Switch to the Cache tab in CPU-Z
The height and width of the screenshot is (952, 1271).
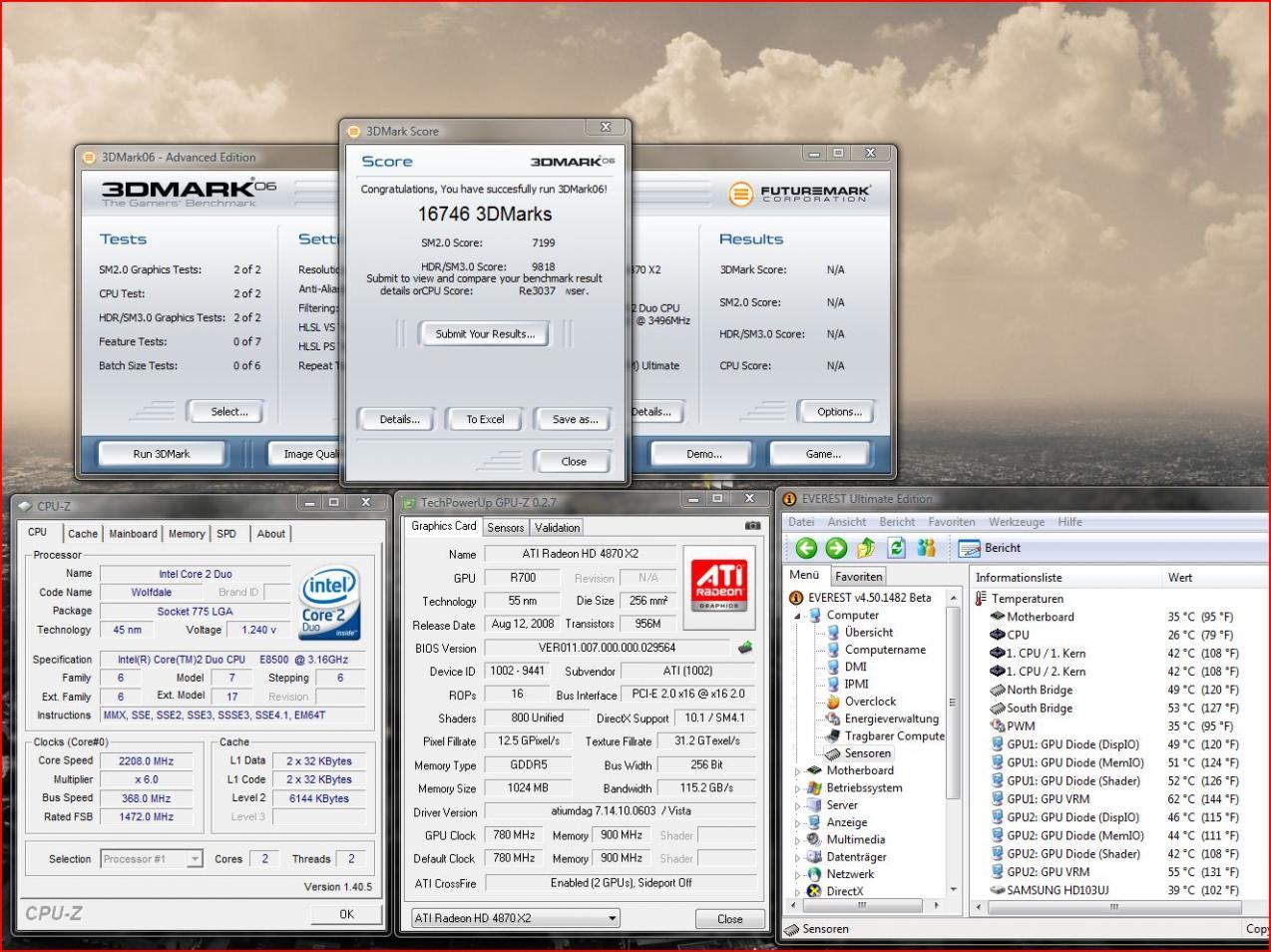pos(83,534)
